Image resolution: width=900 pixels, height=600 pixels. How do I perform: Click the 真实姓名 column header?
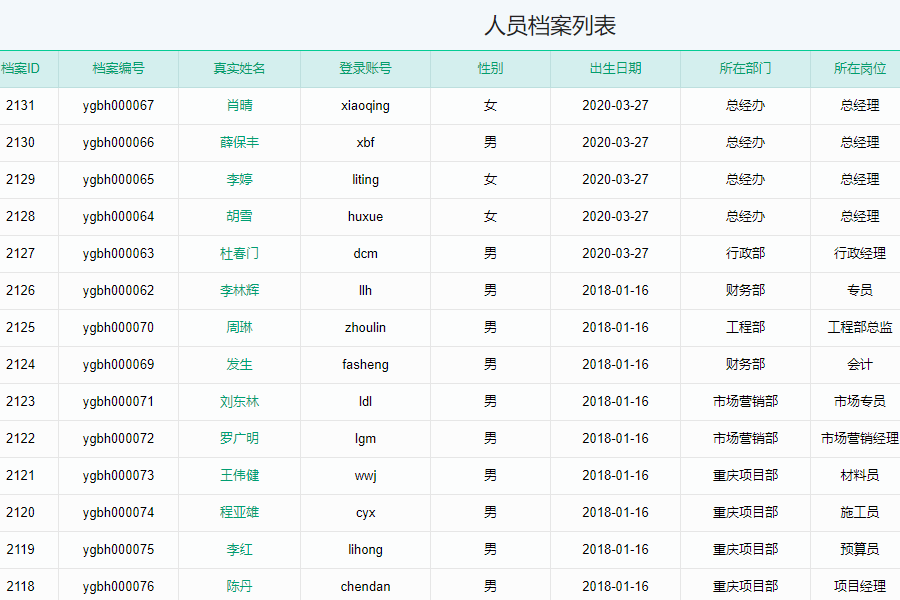pyautogui.click(x=239, y=69)
